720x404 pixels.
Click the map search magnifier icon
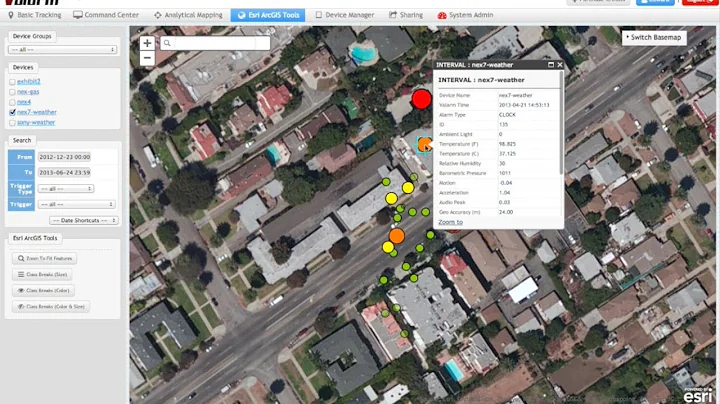pyautogui.click(x=167, y=43)
